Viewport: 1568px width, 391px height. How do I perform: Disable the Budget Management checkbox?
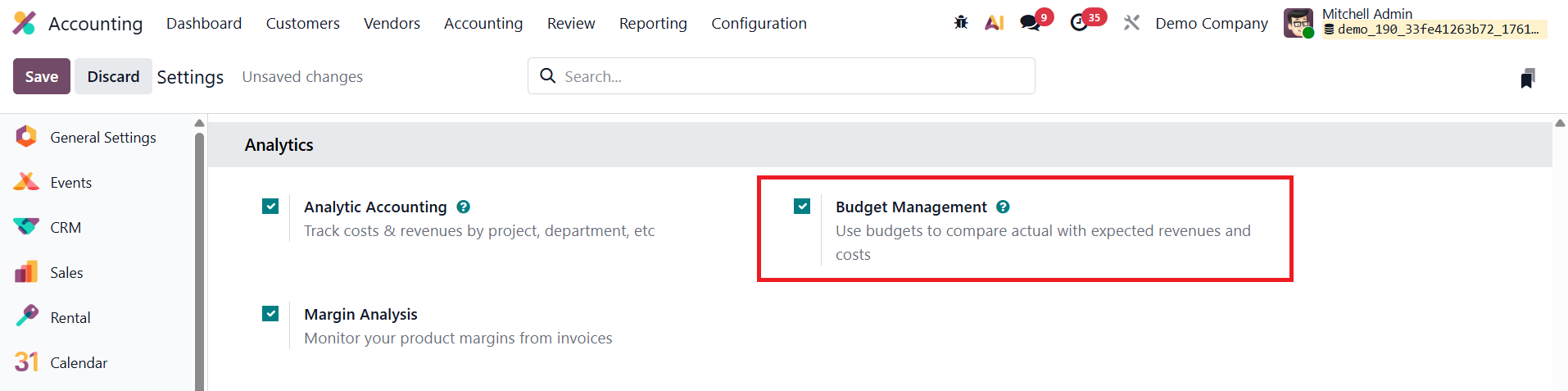tap(802, 207)
